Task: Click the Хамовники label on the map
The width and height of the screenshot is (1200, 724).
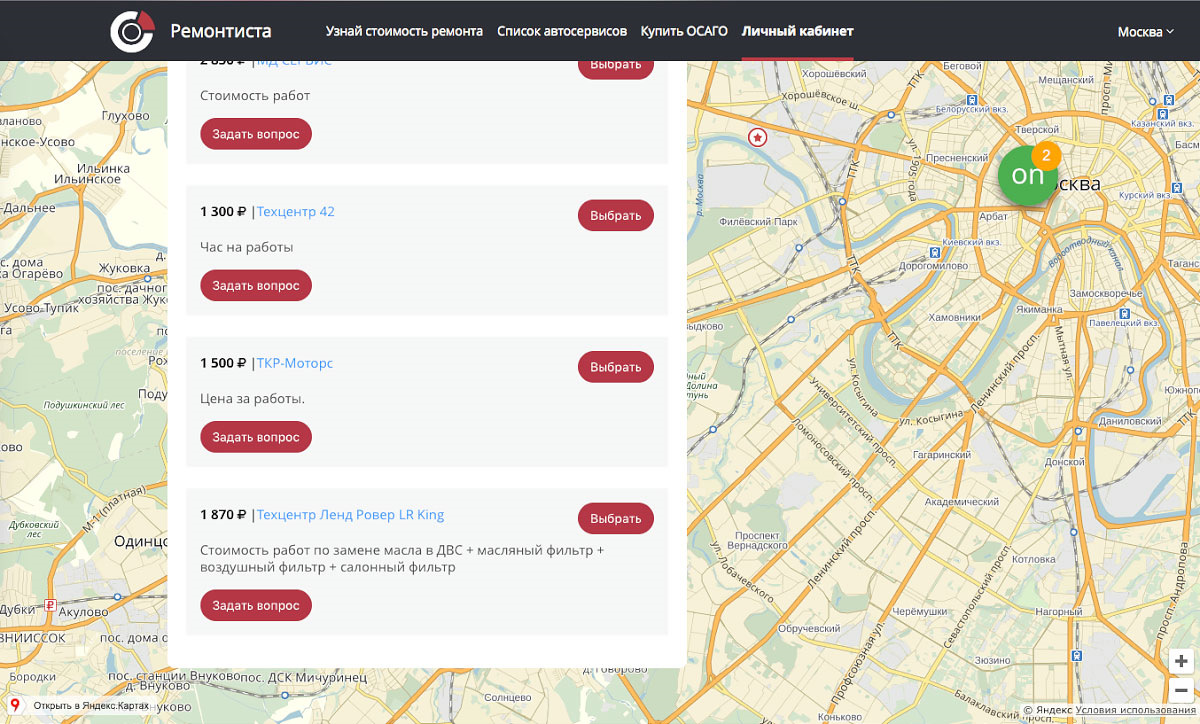Action: point(954,317)
